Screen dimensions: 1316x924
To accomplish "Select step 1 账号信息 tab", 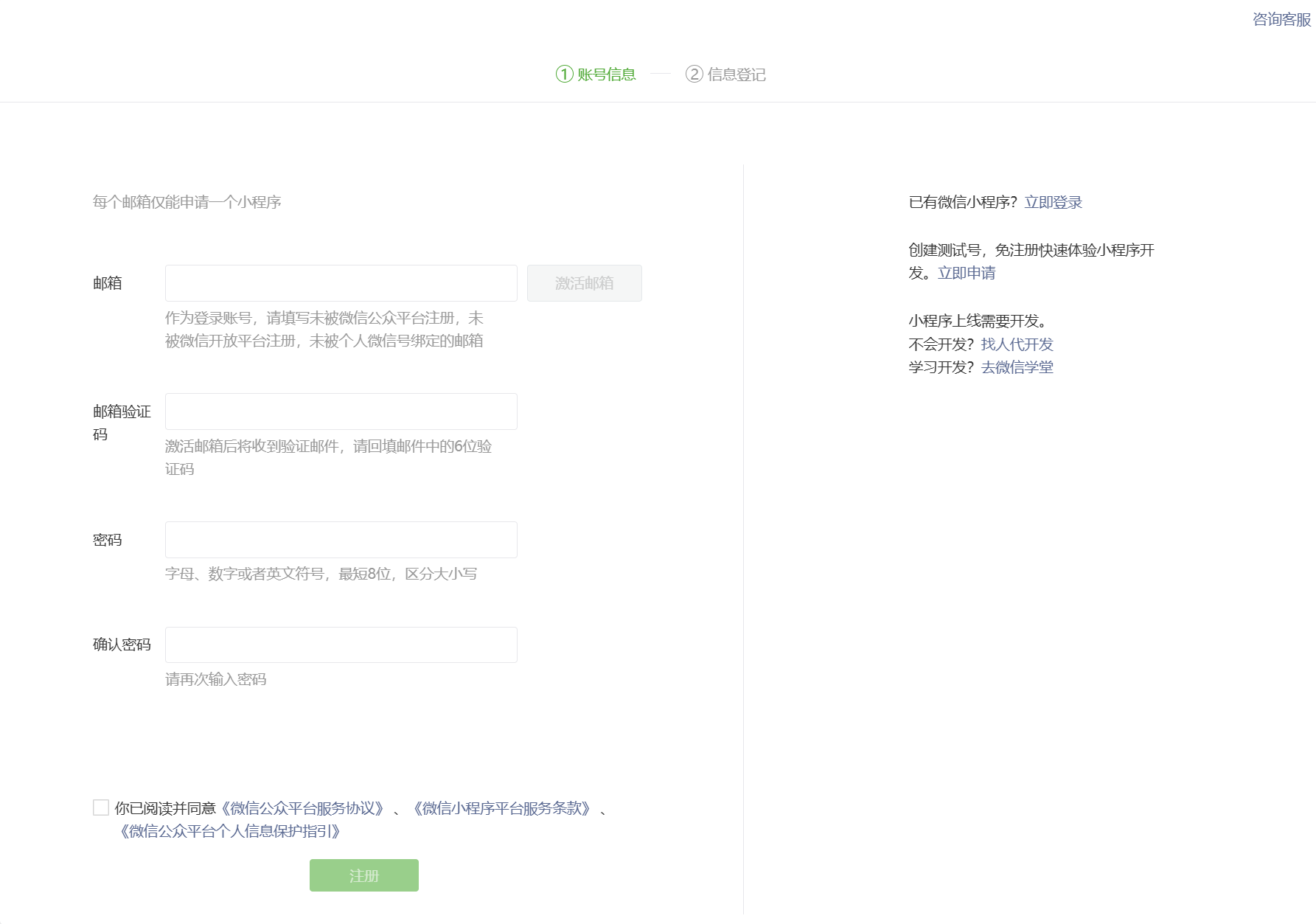I will click(596, 74).
